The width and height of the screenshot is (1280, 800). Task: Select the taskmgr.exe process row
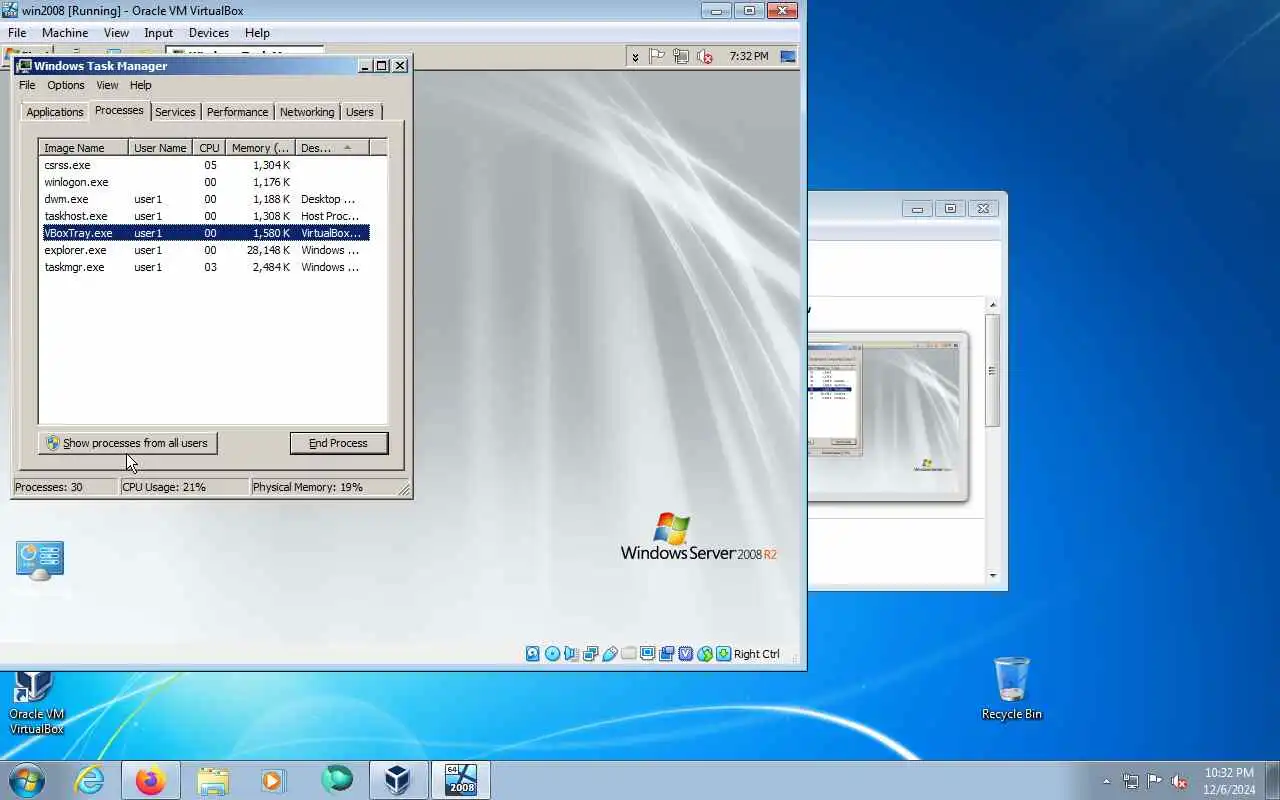pos(204,267)
